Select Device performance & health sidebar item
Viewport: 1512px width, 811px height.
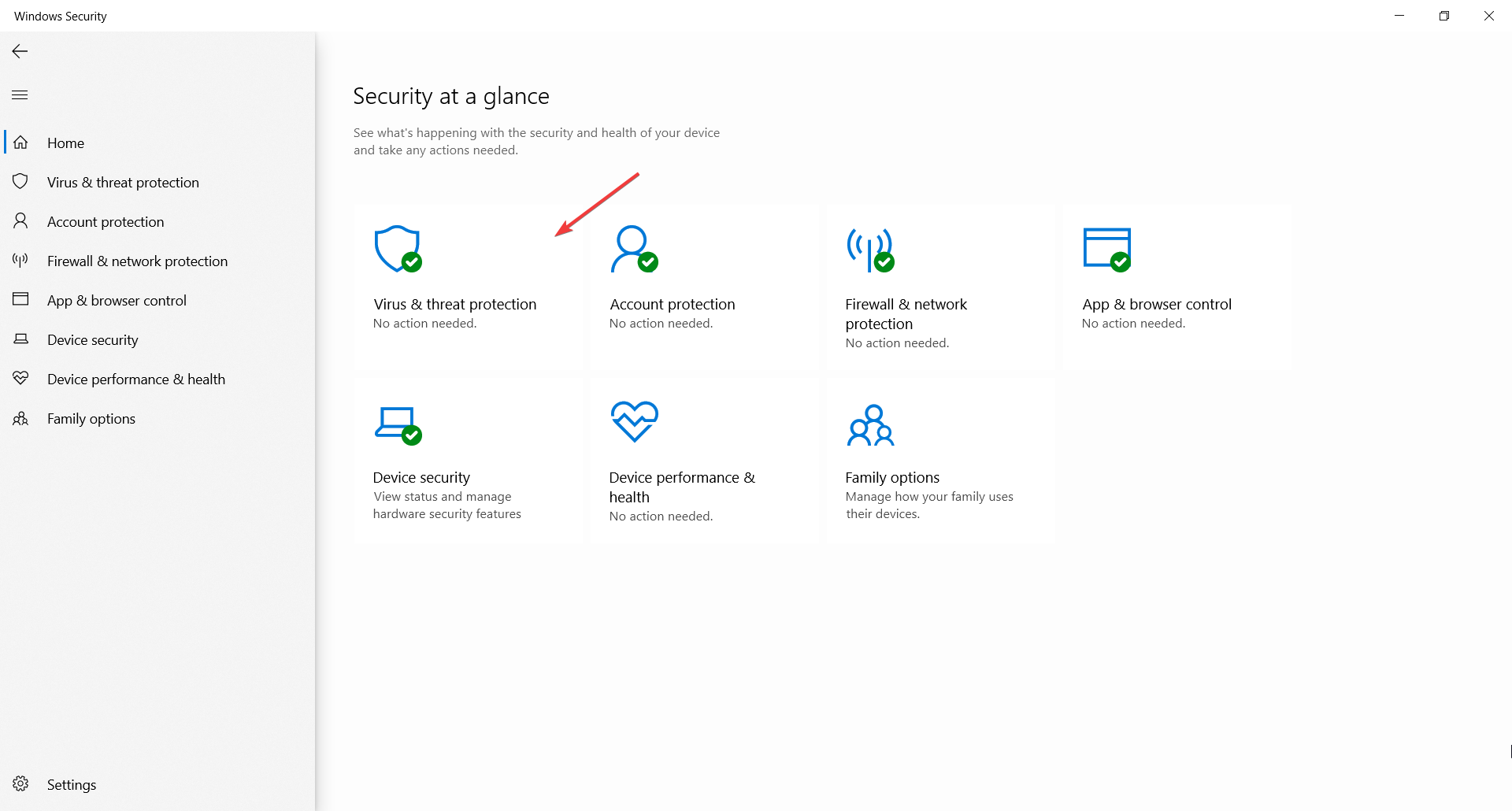[x=135, y=379]
